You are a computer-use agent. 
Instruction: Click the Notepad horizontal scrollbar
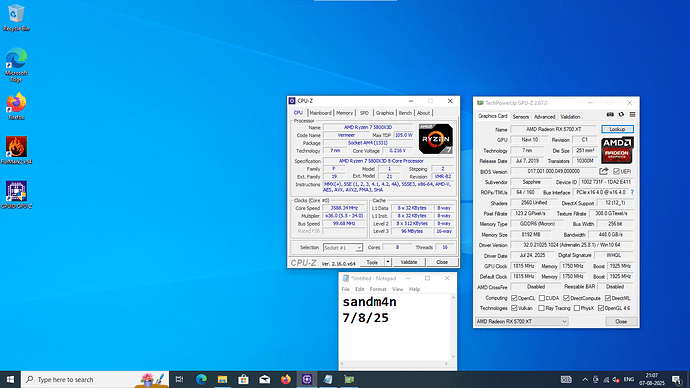click(x=395, y=364)
